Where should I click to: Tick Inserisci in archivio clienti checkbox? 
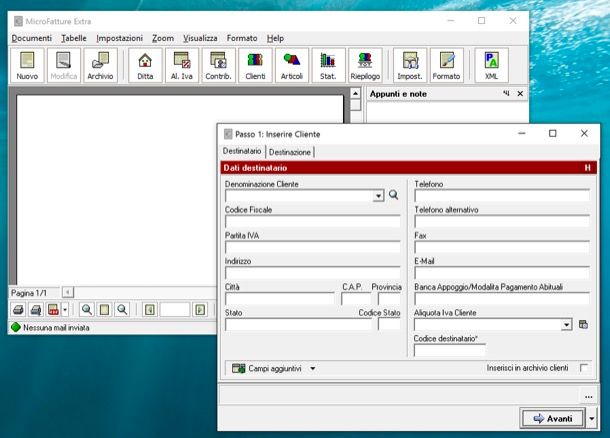(x=584, y=368)
